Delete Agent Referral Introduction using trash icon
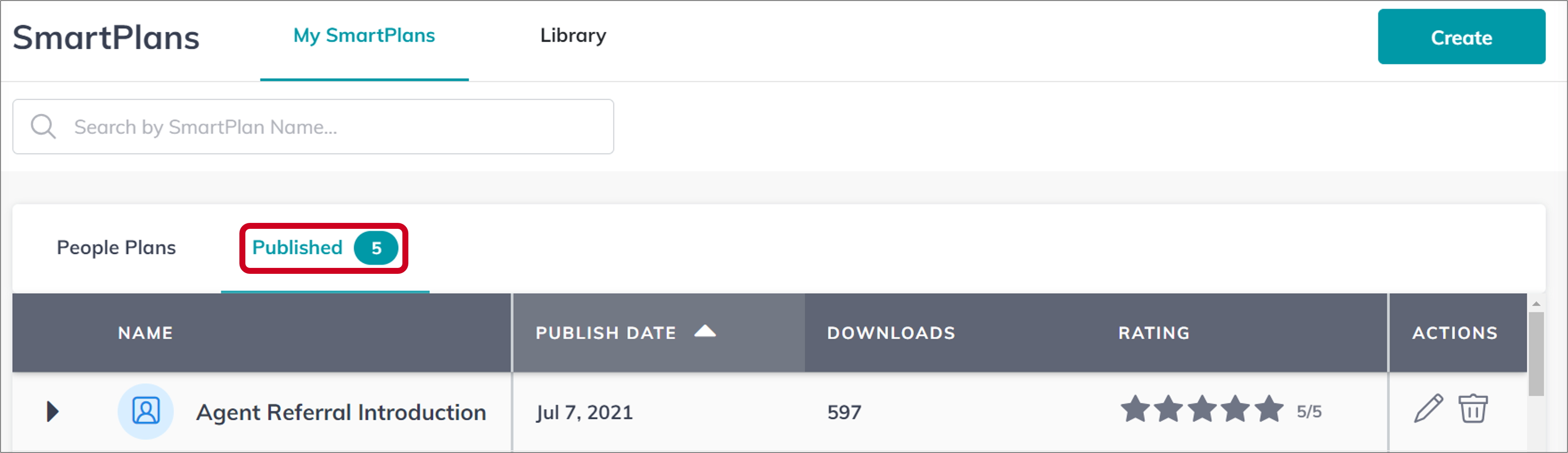Screen dimensions: 1568x453 (1473, 408)
